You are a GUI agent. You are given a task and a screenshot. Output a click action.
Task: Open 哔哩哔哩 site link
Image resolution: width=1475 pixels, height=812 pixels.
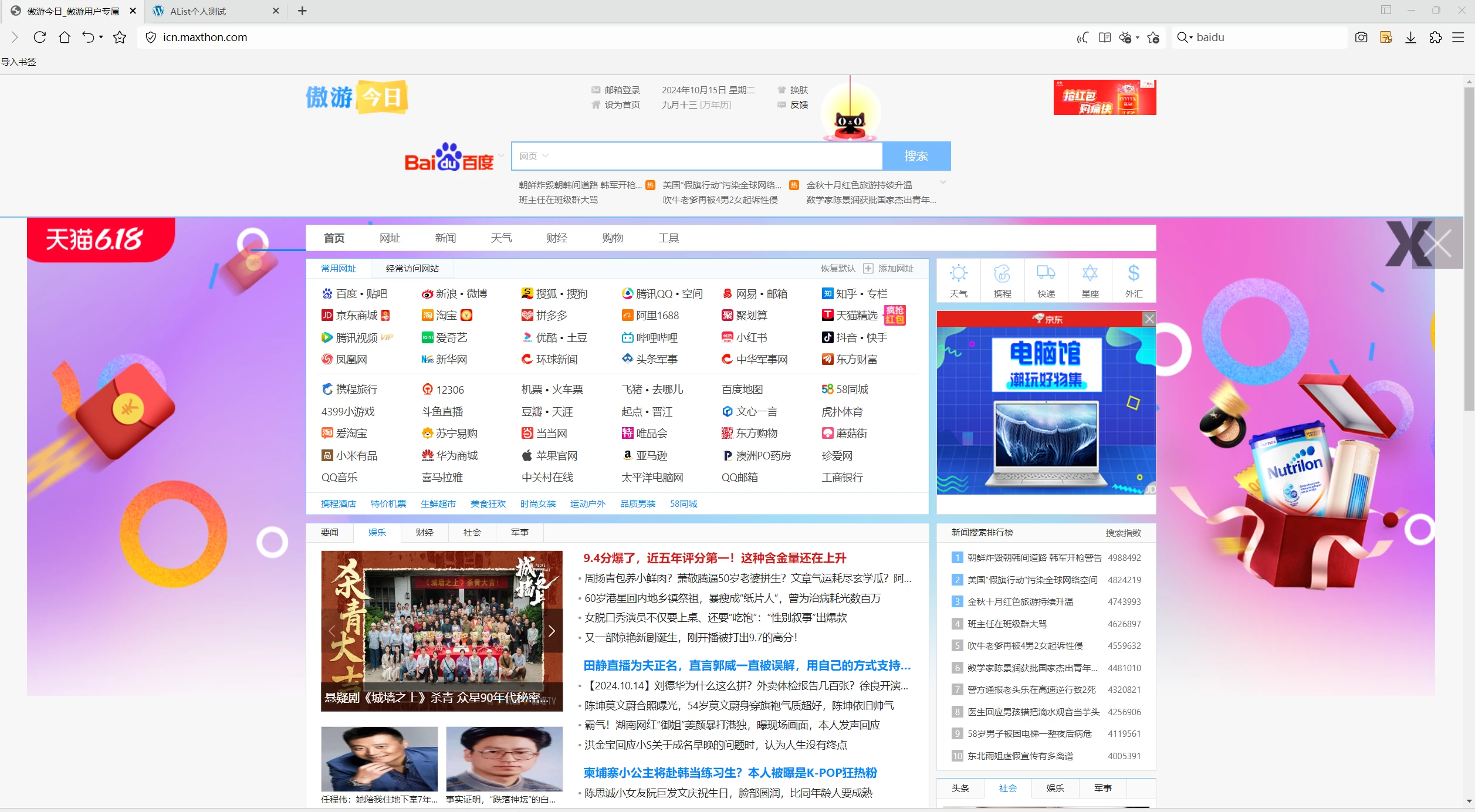649,337
